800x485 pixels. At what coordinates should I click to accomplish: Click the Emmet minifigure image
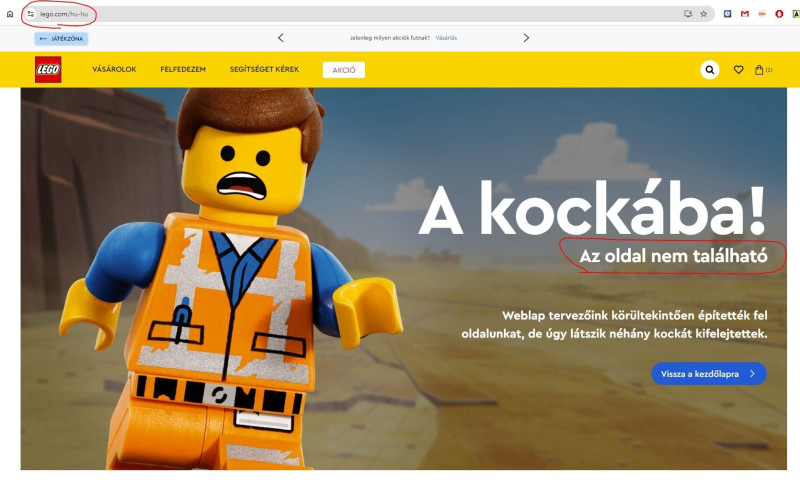230,280
